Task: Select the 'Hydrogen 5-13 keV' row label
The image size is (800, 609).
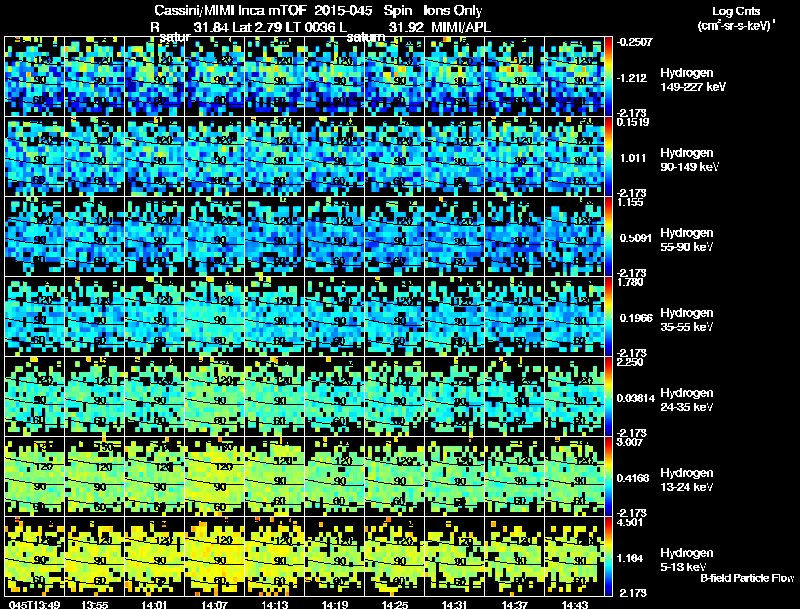Action: coord(687,560)
